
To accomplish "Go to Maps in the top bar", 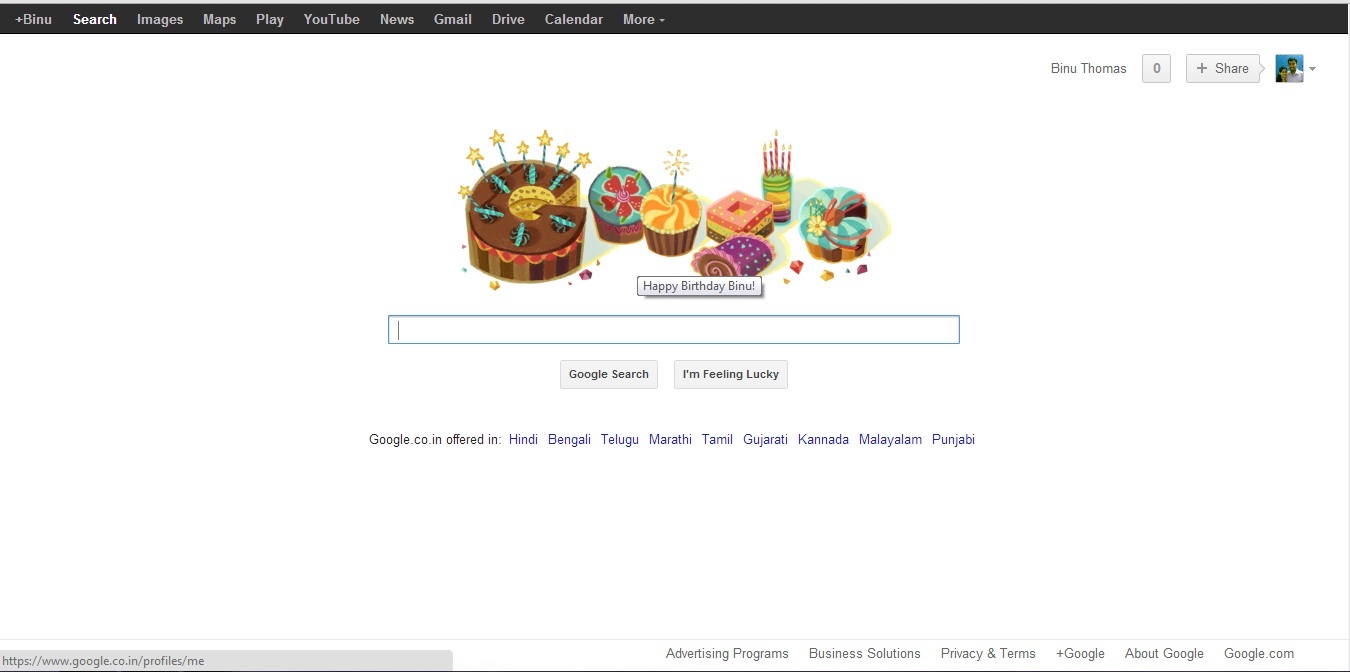I will click(x=220, y=19).
